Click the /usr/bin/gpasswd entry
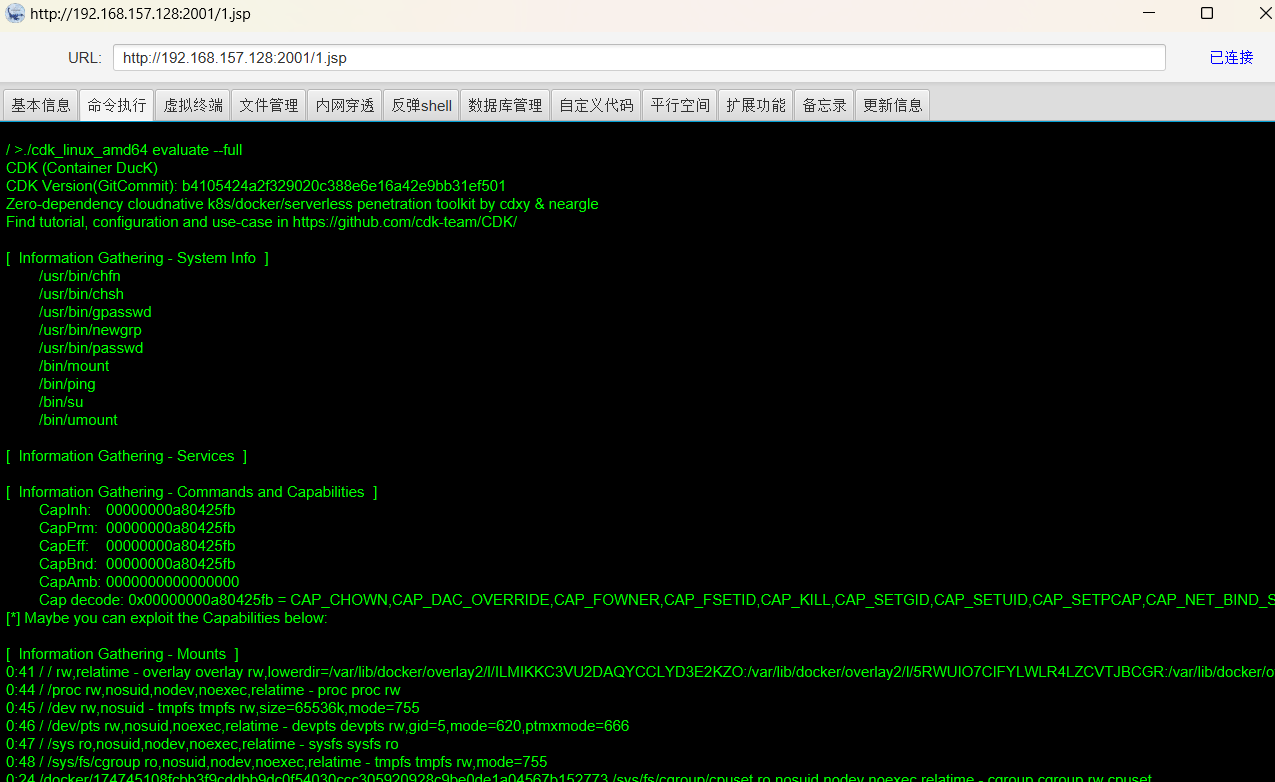The image size is (1275, 782). coord(95,312)
